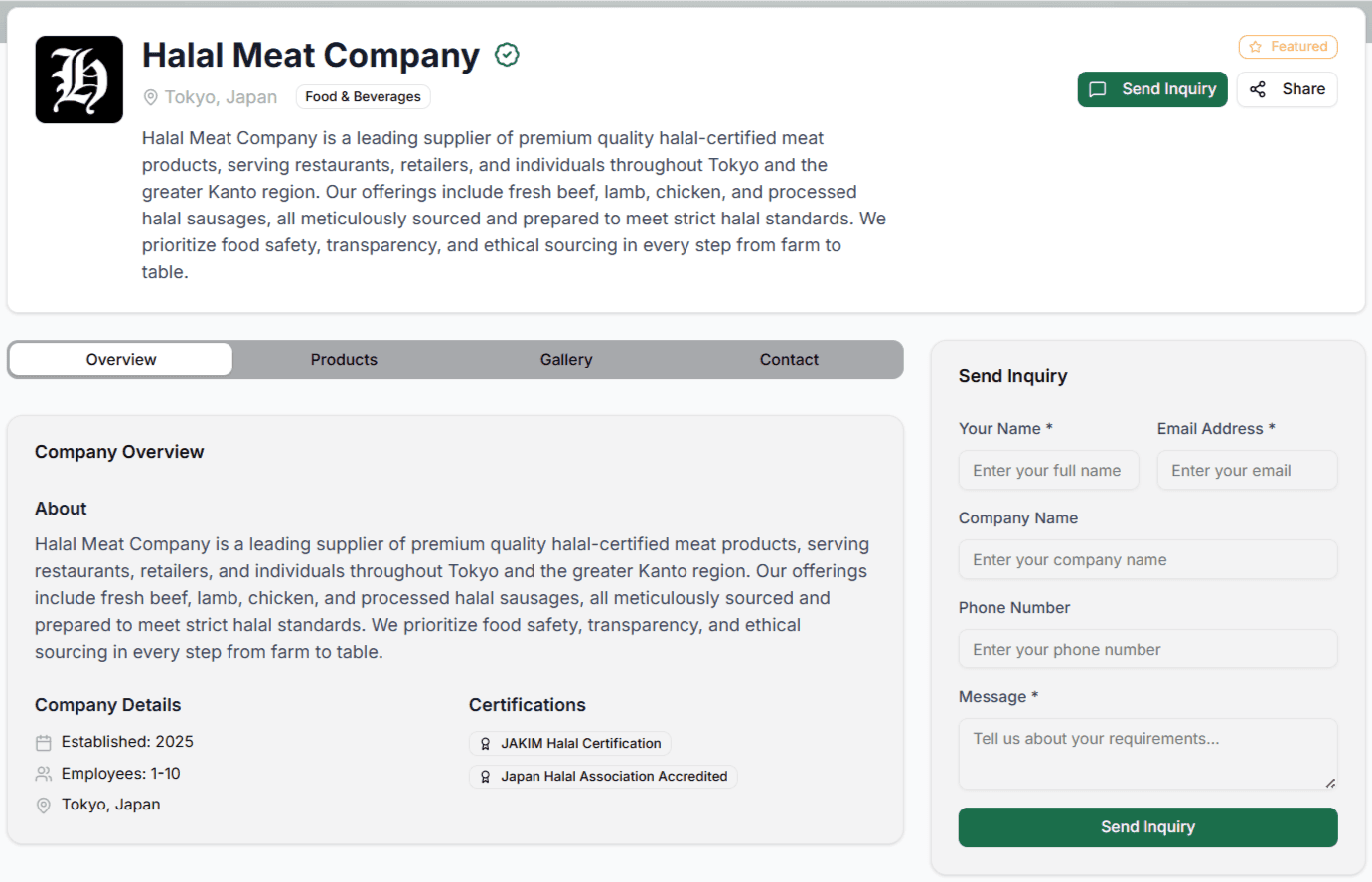Open the Gallery tab
1372x882 pixels.
click(566, 359)
